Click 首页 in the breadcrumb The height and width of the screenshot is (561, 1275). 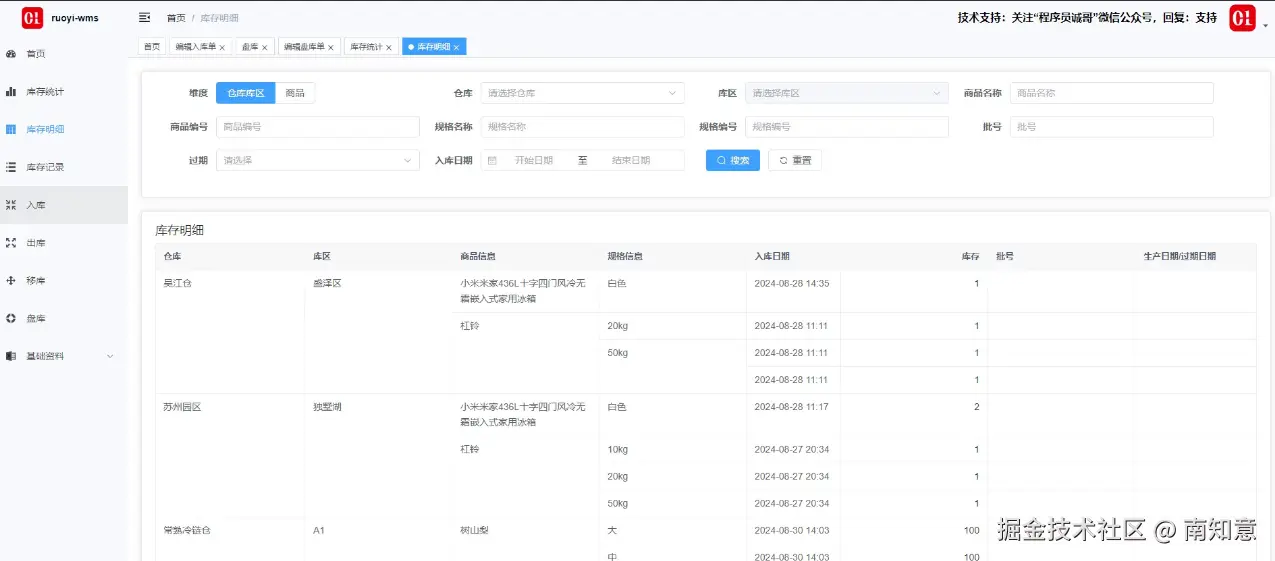[x=176, y=18]
